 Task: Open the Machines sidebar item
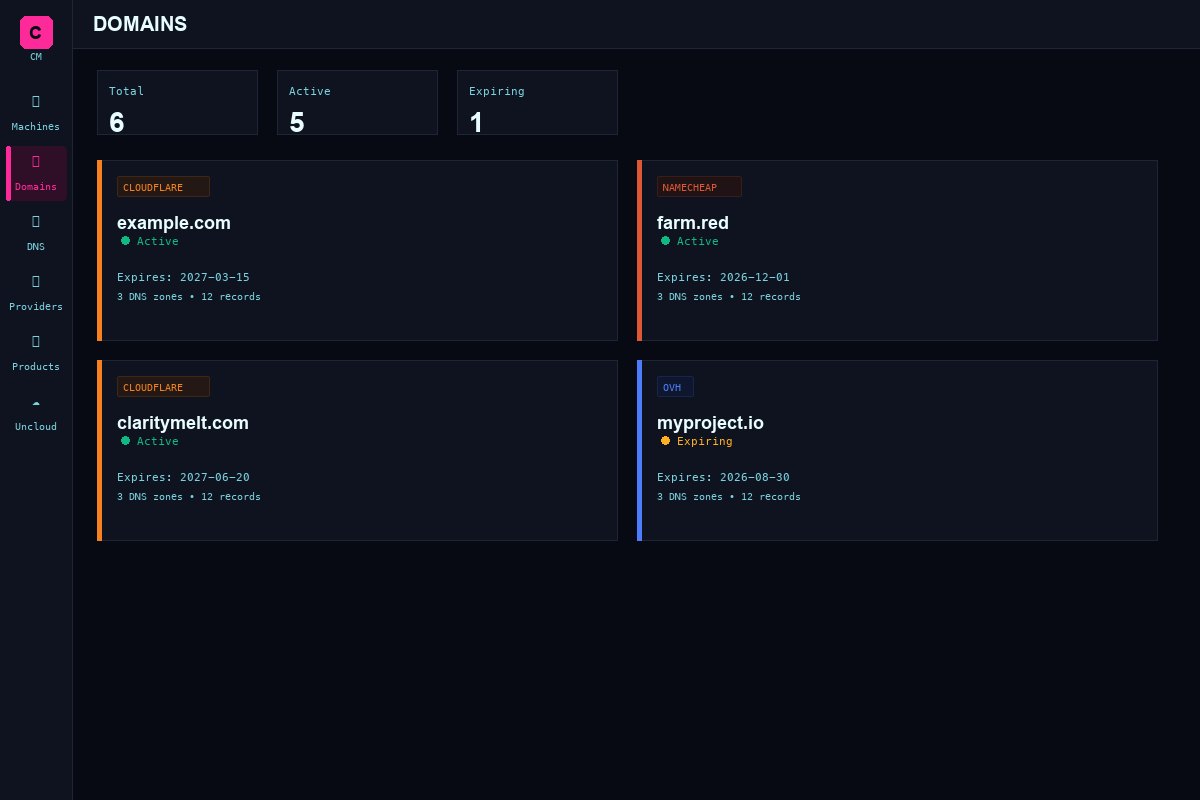[36, 113]
